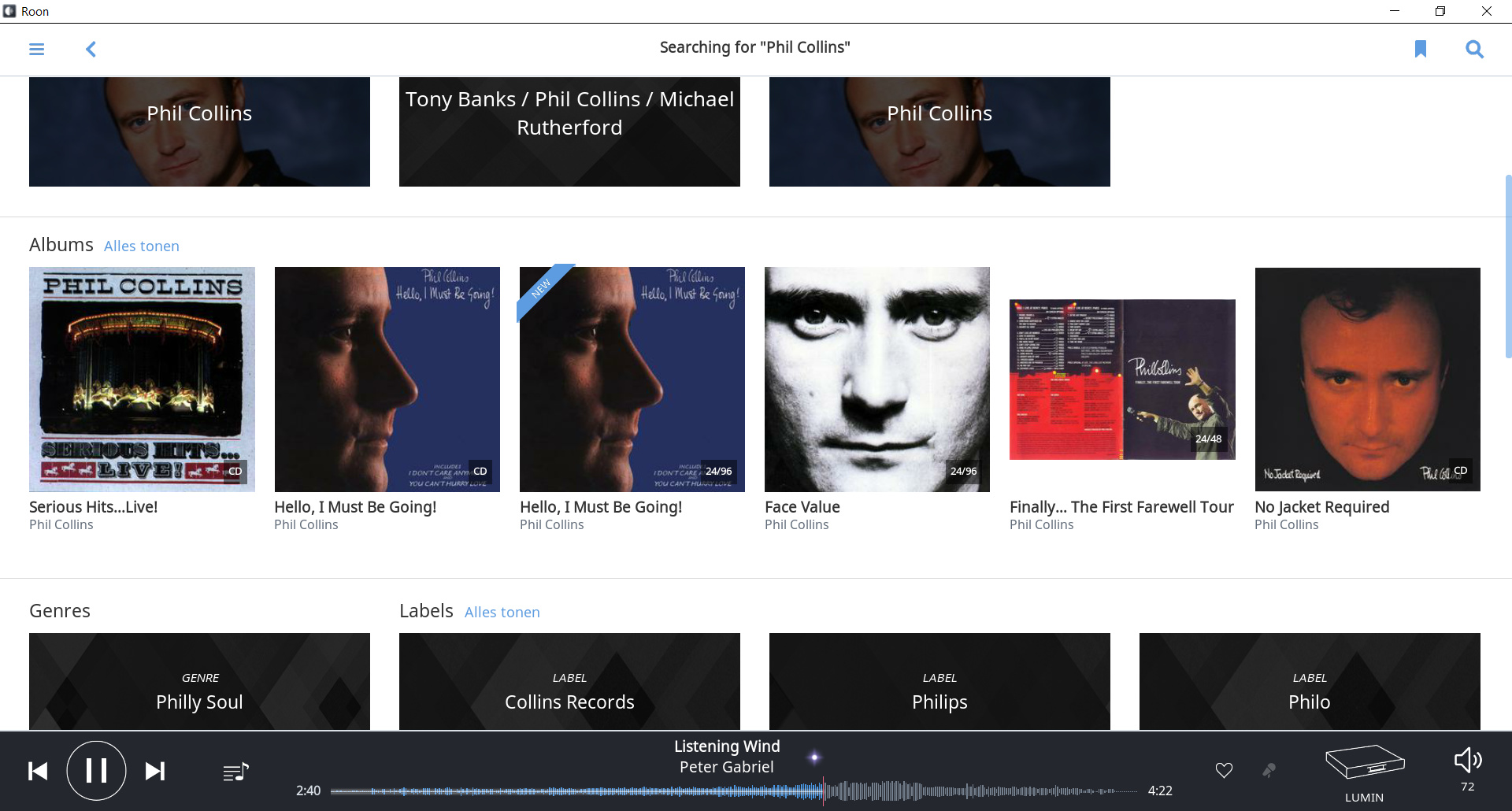Open the play queue icon
This screenshot has height=811, width=1512.
pyautogui.click(x=235, y=772)
